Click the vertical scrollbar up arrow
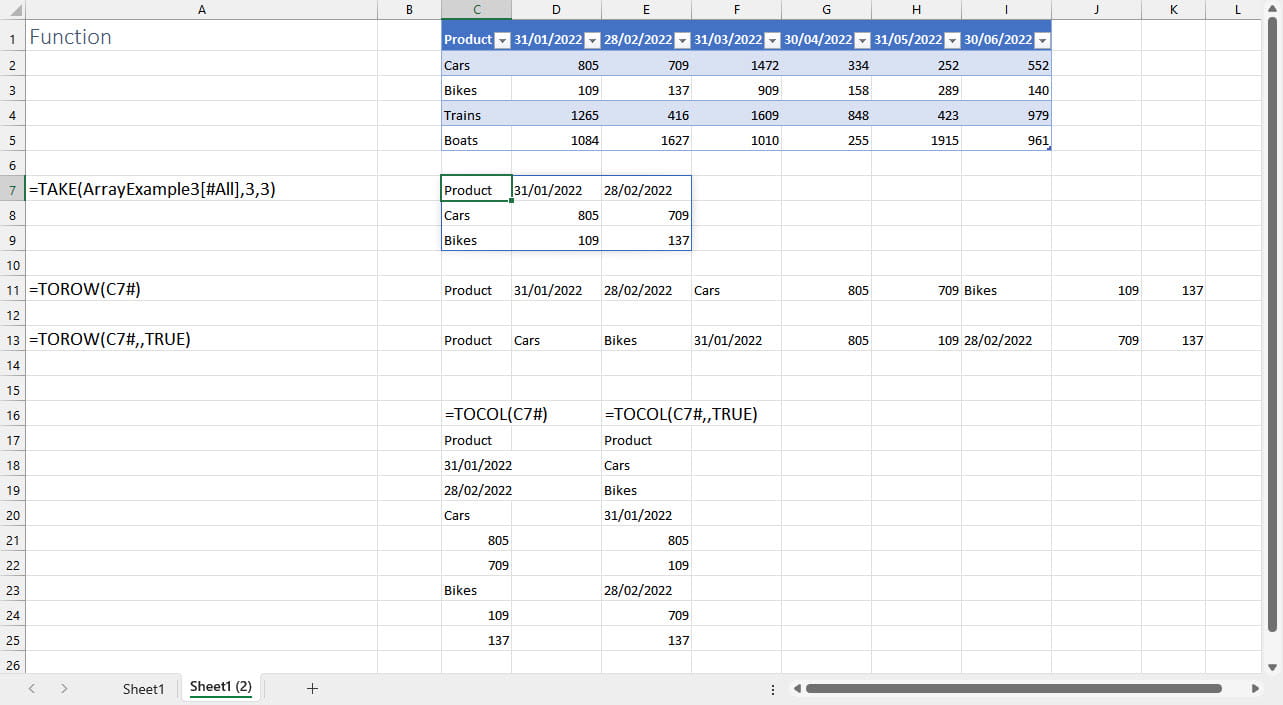 pyautogui.click(x=1272, y=8)
